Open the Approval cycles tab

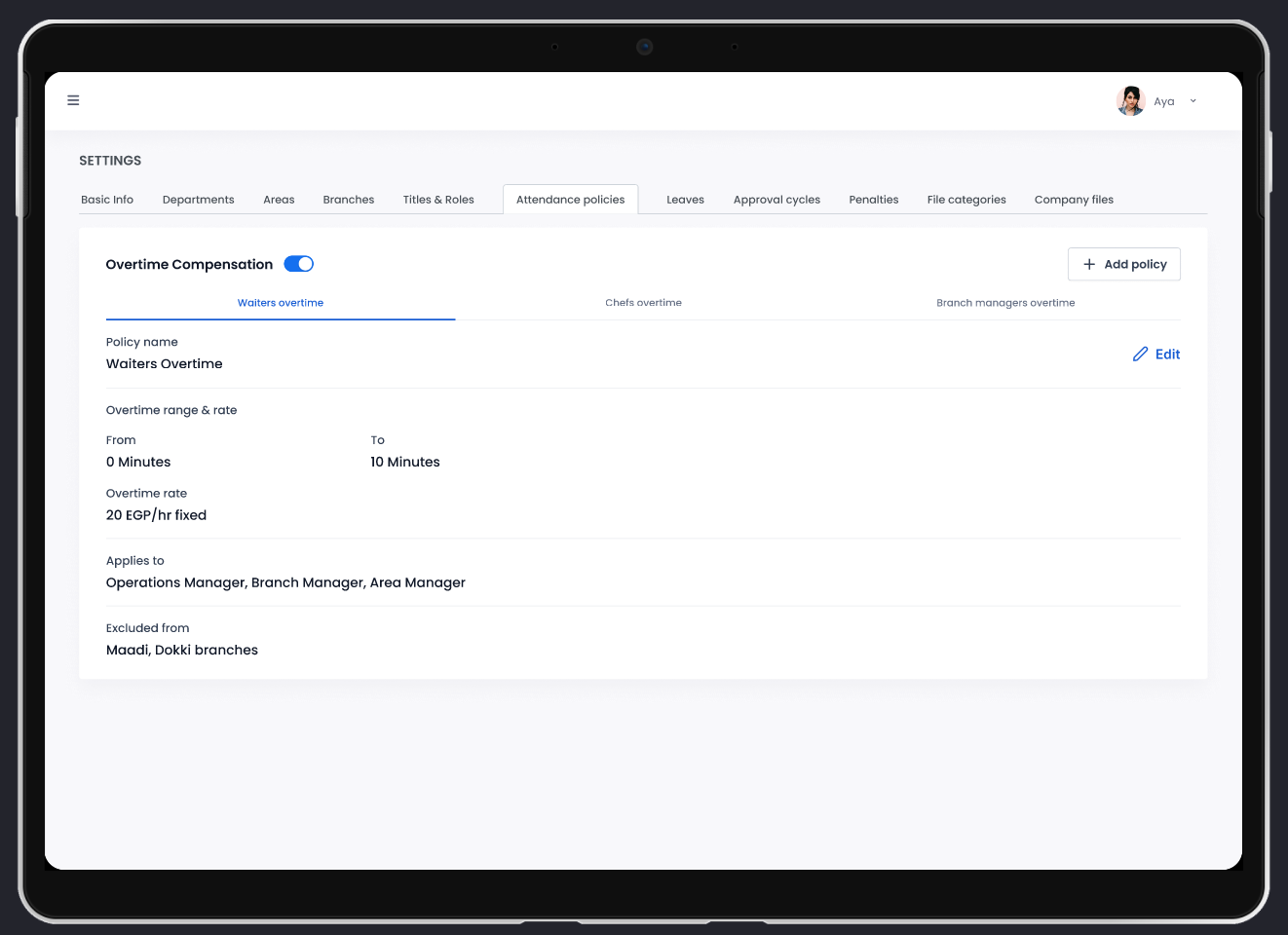click(777, 200)
